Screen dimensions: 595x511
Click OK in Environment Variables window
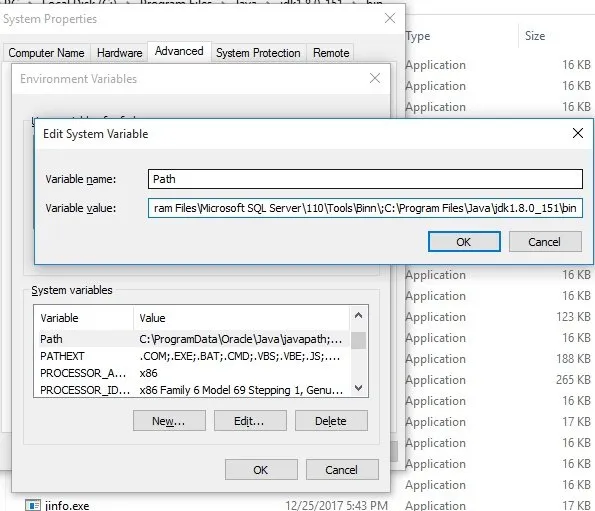pyautogui.click(x=261, y=470)
